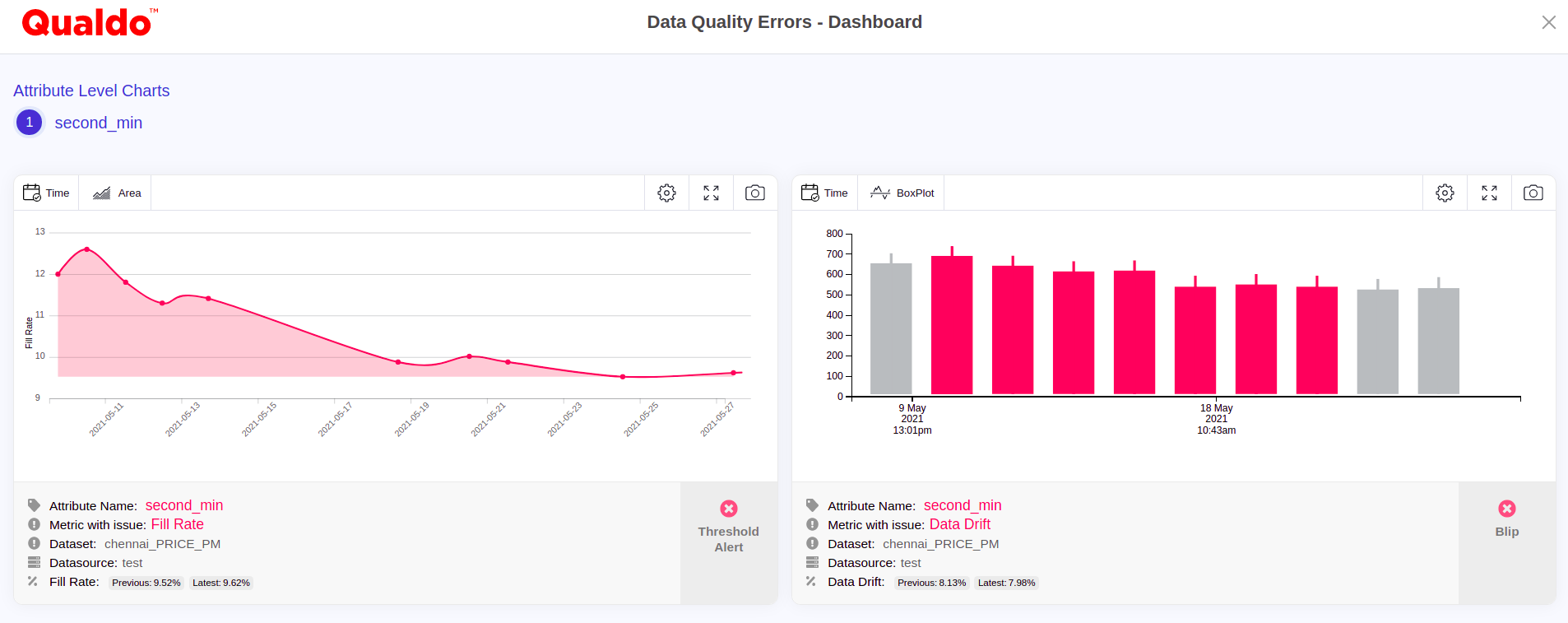Click the Data Quality Errors - Dashboard title
The height and width of the screenshot is (623, 1568).
[785, 22]
